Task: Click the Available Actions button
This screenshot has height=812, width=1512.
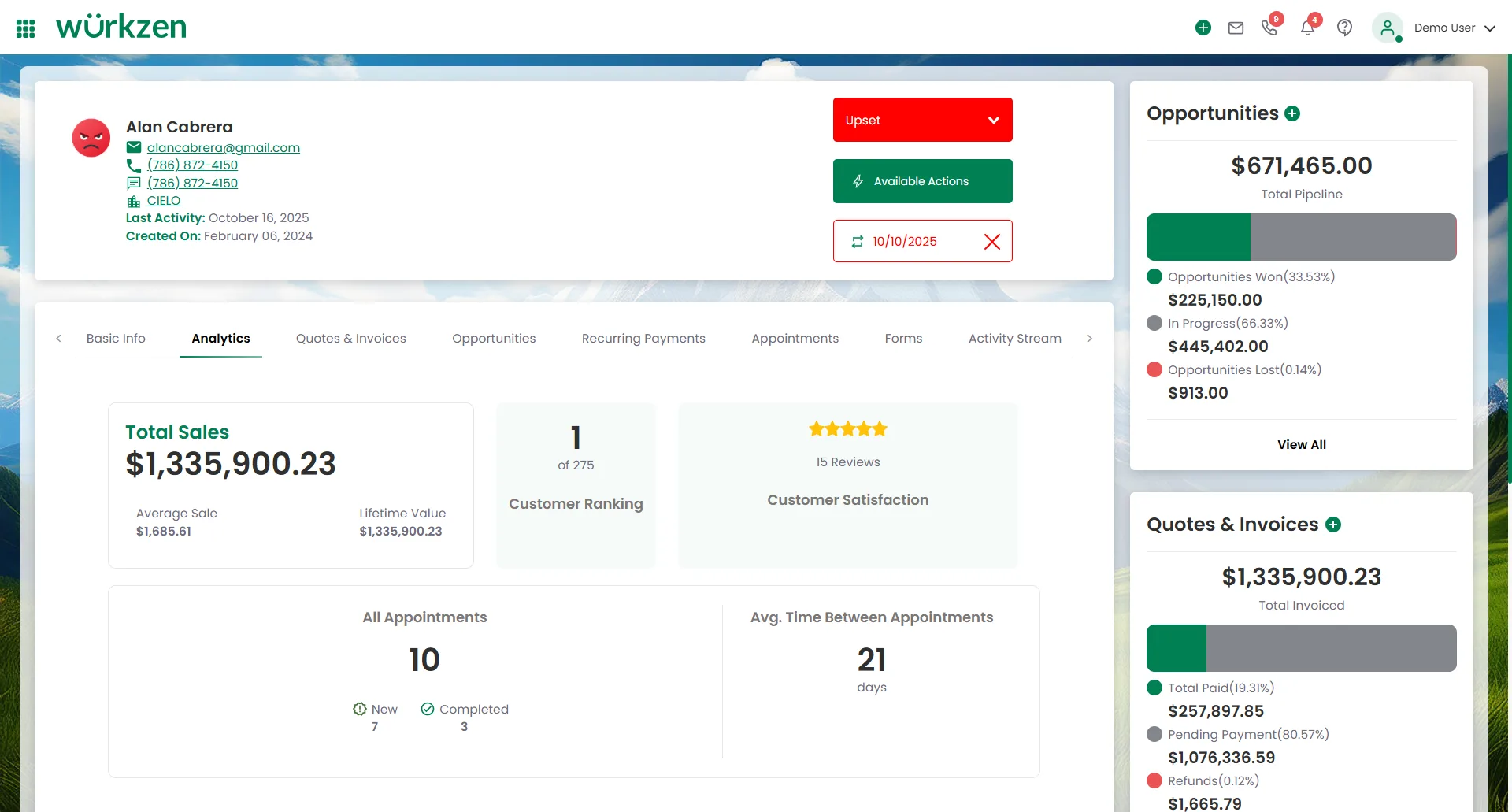Action: click(922, 181)
